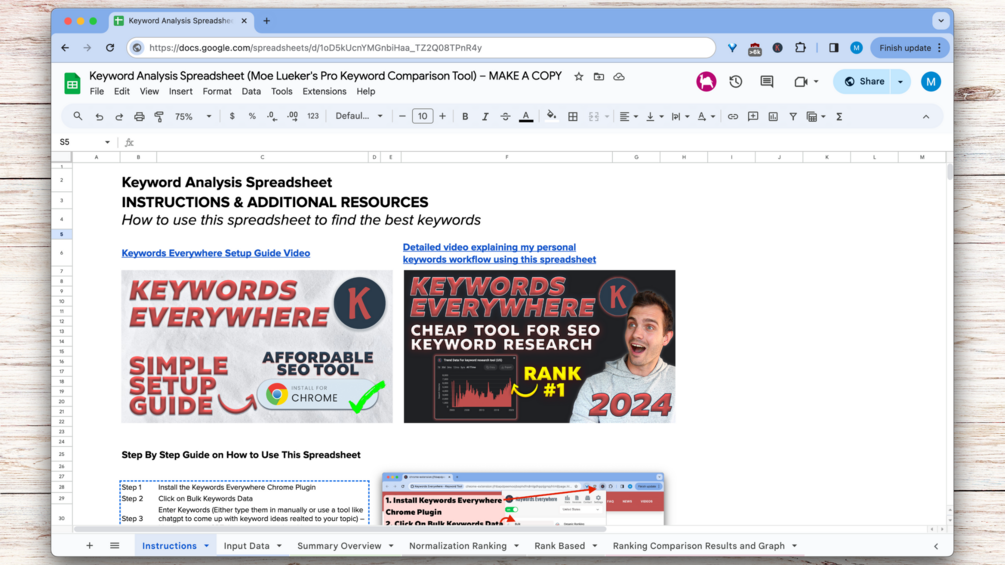Open version history clock icon

click(x=736, y=81)
